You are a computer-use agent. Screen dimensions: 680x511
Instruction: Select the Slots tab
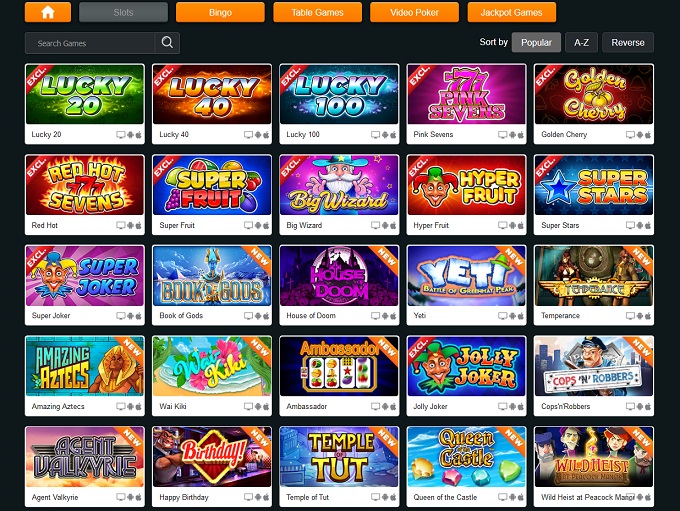[123, 12]
